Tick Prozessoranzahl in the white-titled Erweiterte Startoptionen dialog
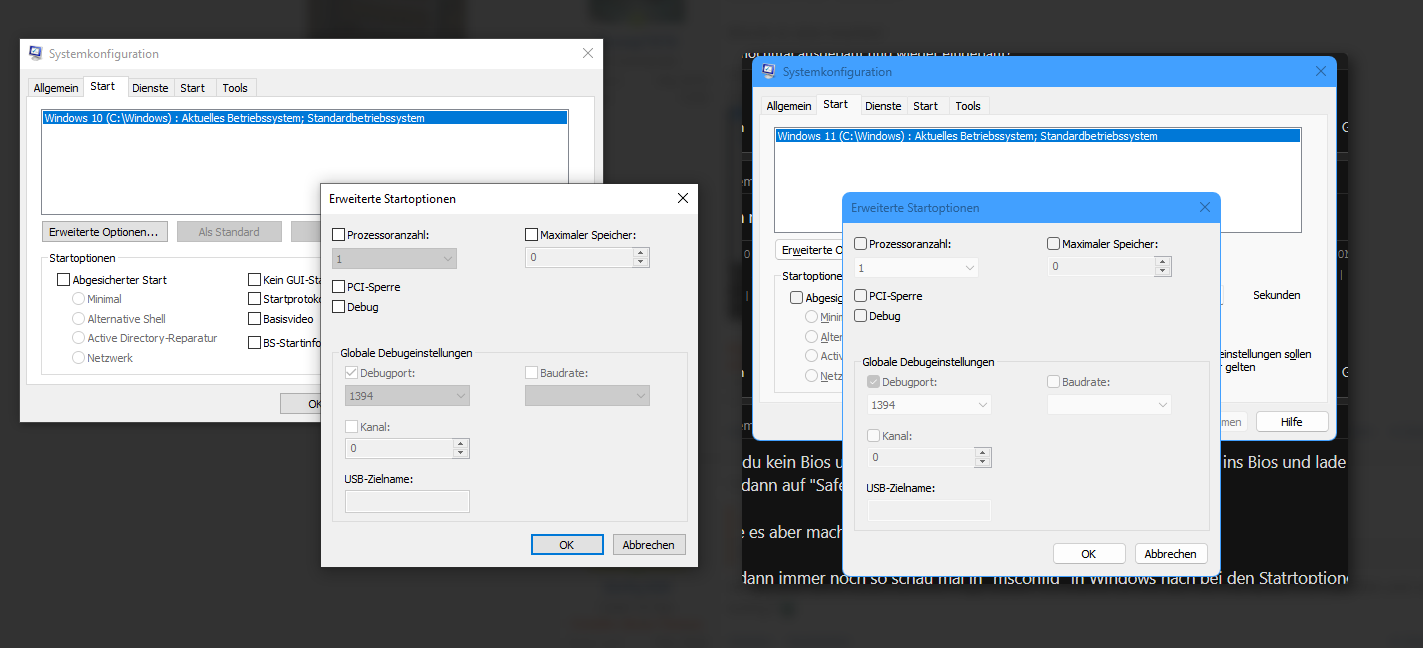1423x648 pixels. tap(339, 235)
